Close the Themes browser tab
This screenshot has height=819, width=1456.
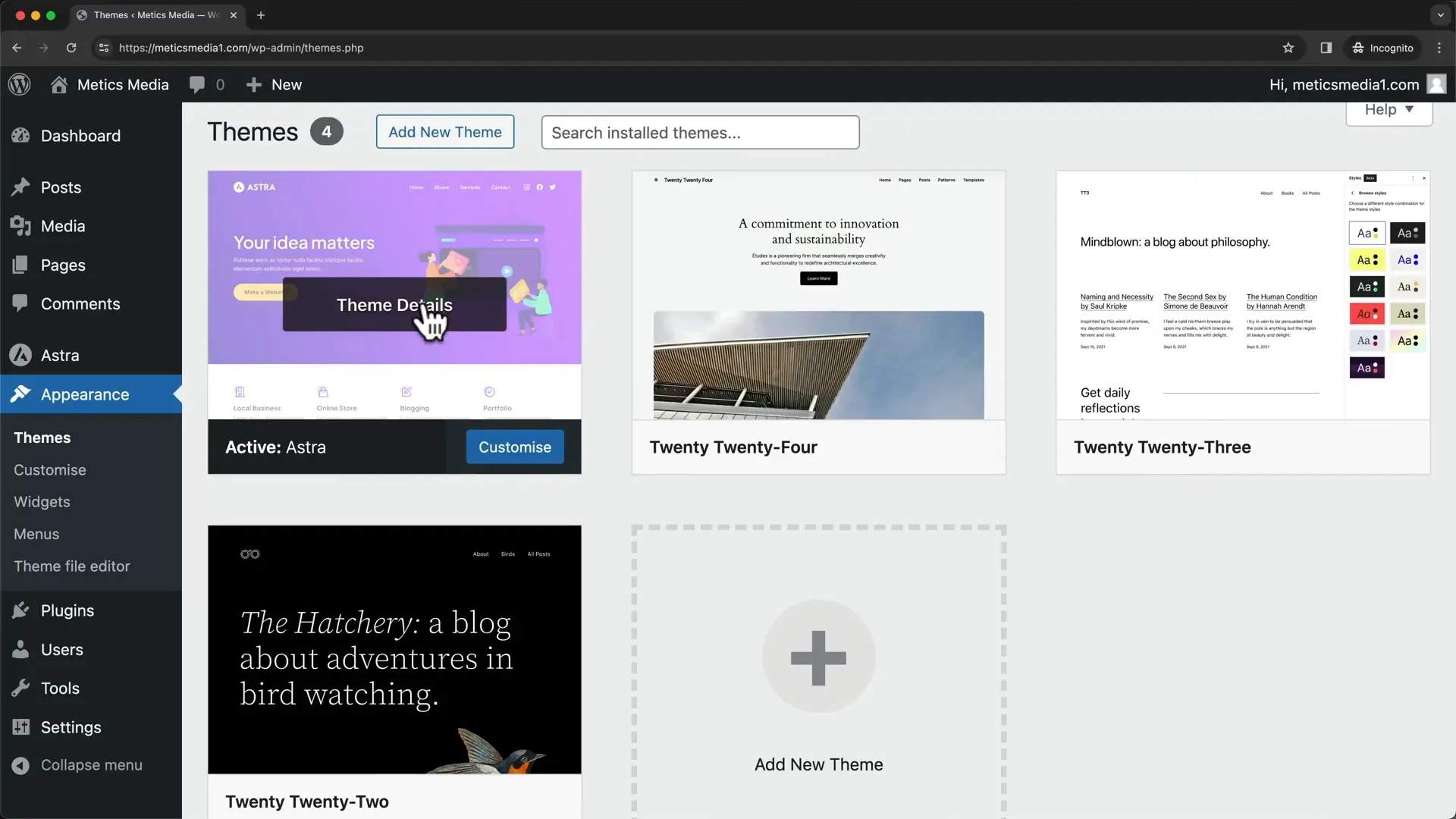coord(234,15)
